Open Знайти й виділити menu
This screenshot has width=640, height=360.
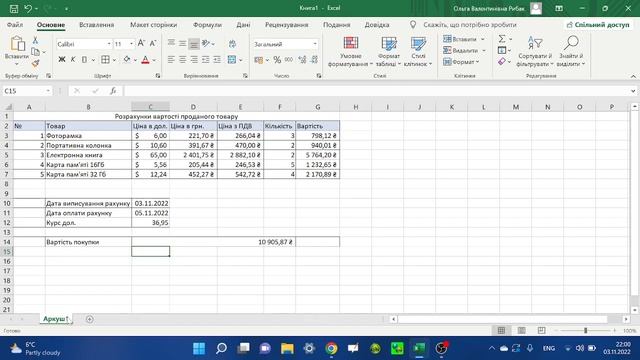point(571,51)
